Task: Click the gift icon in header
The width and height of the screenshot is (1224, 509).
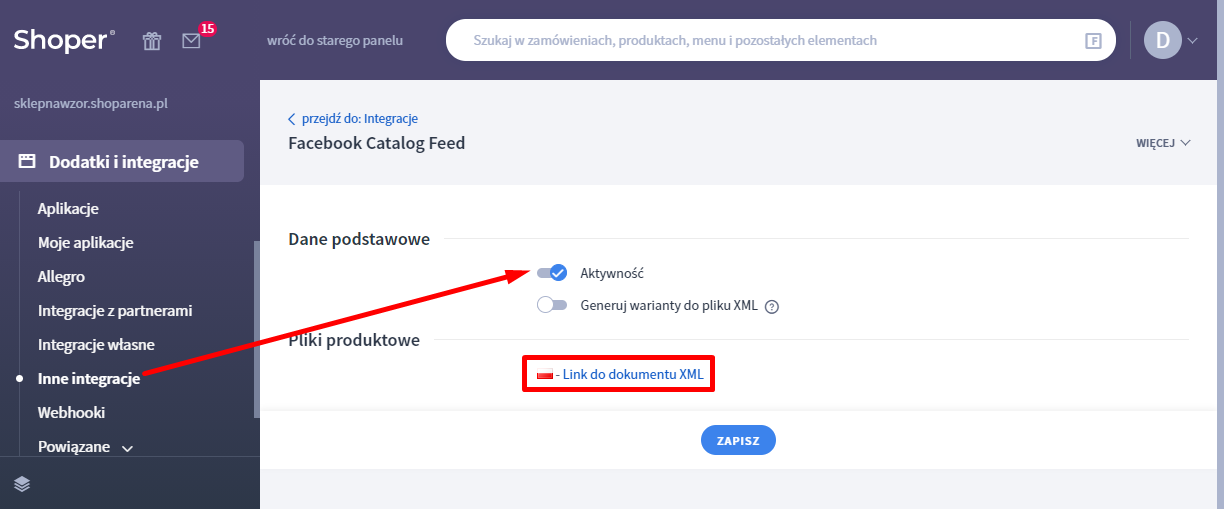Action: [152, 41]
